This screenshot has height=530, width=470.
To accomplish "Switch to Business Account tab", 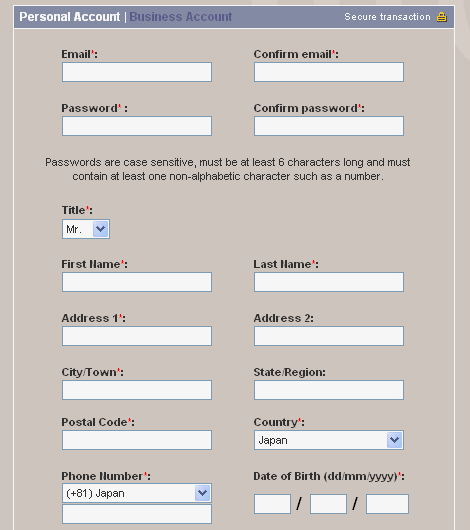I will pyautogui.click(x=181, y=17).
